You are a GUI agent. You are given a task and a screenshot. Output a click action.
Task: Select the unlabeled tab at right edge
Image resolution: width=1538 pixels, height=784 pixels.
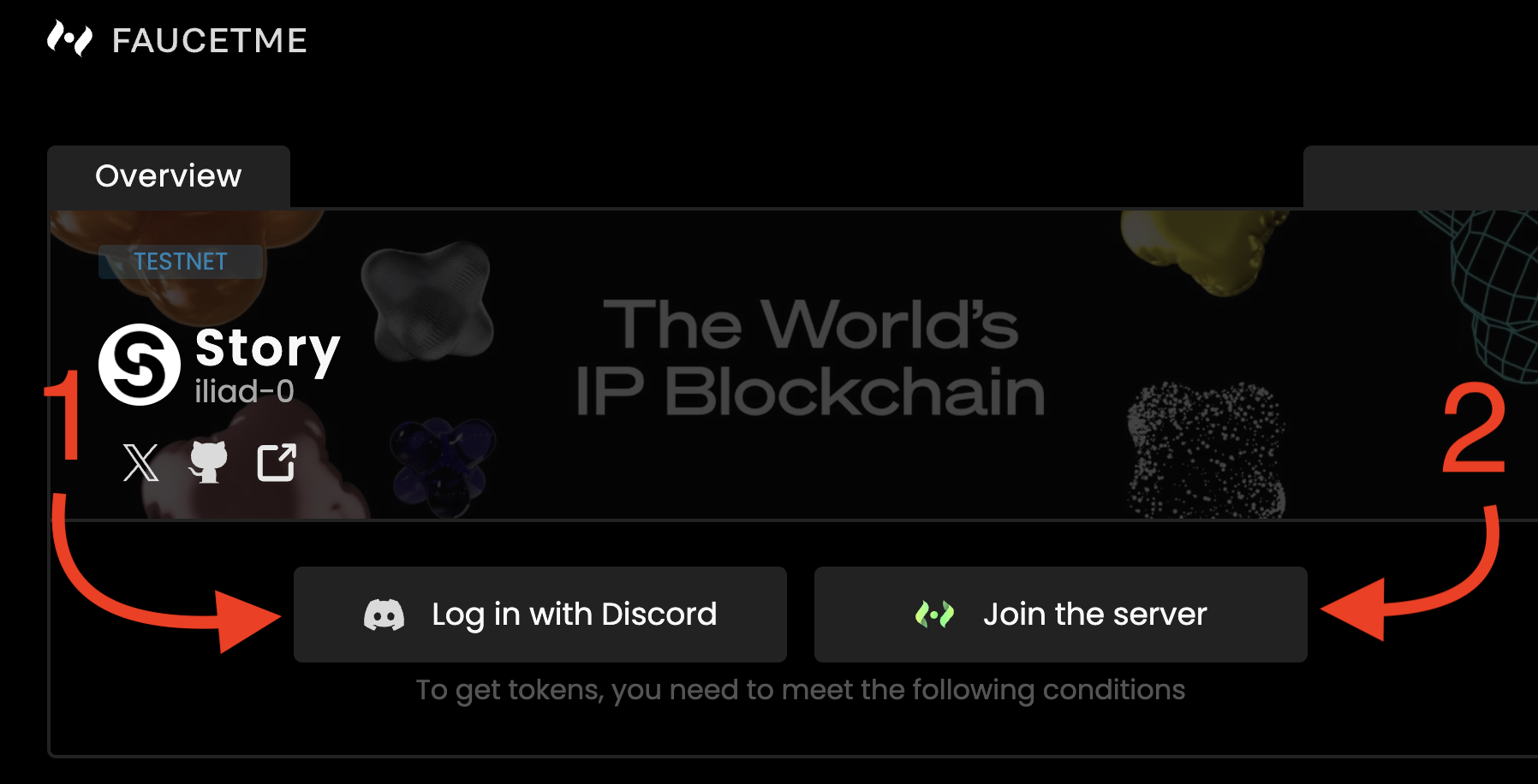pos(1421,176)
